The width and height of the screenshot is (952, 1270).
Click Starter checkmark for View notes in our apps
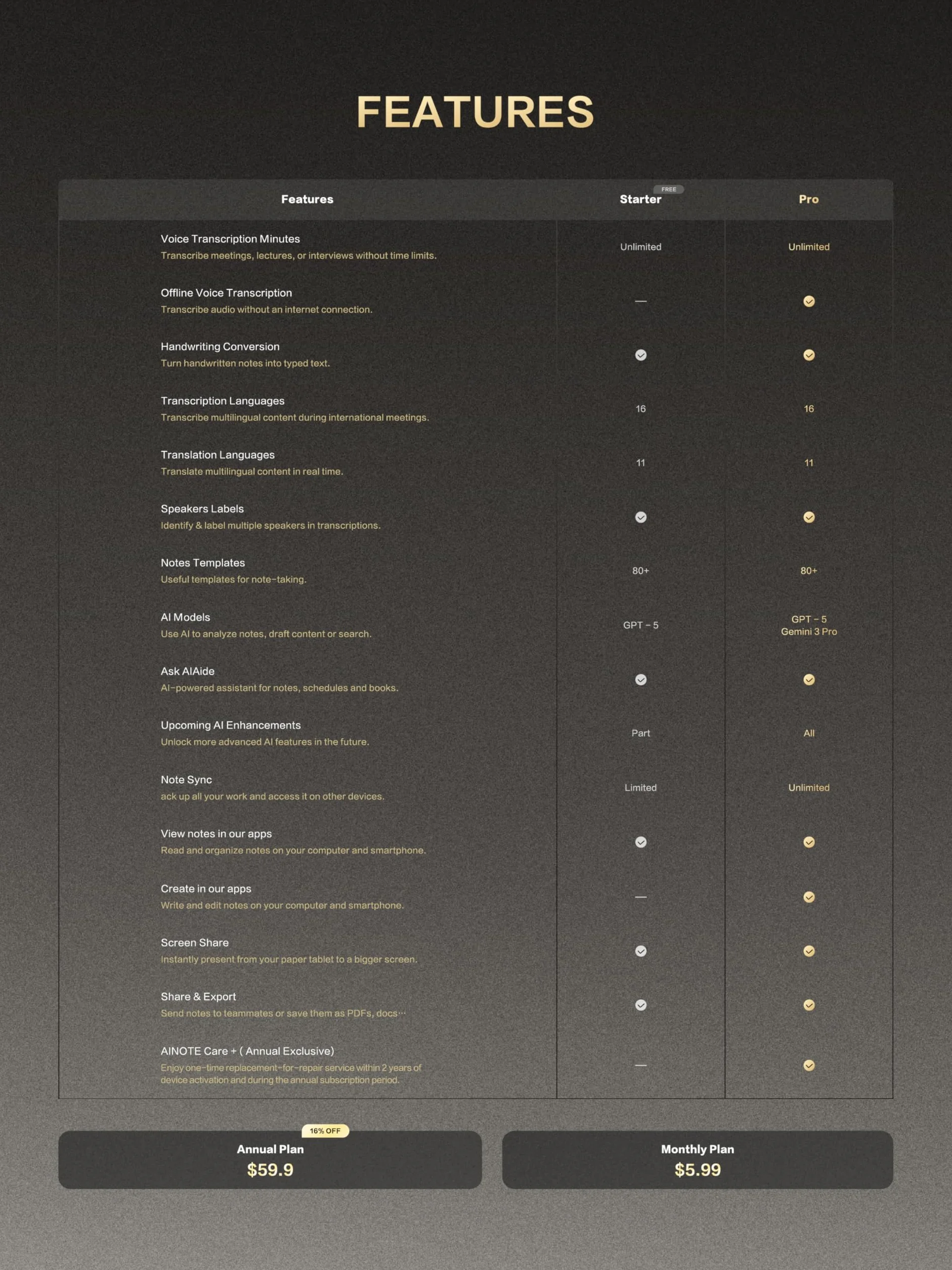pos(640,841)
